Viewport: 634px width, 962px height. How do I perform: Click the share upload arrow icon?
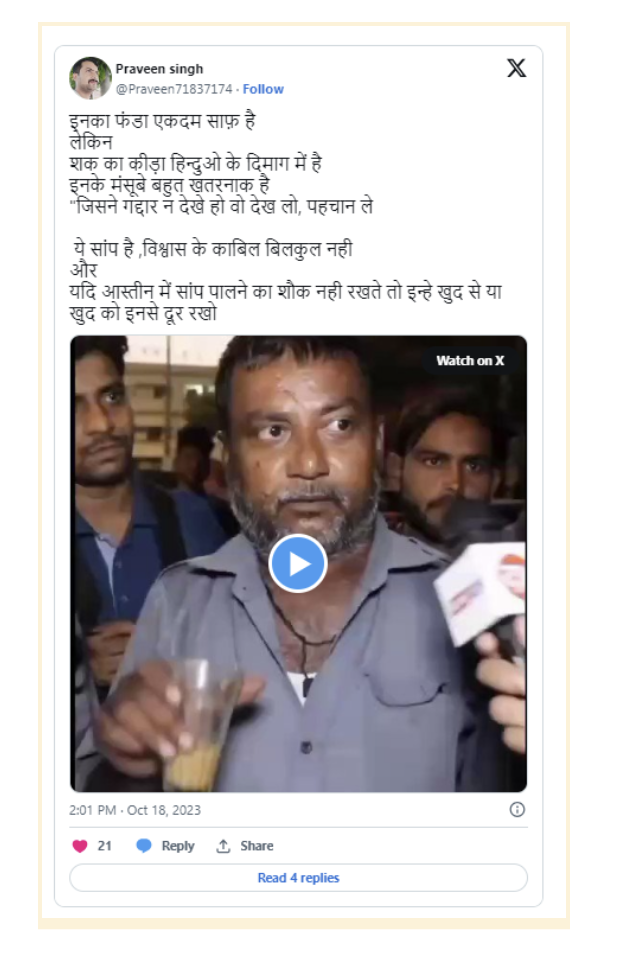click(223, 846)
